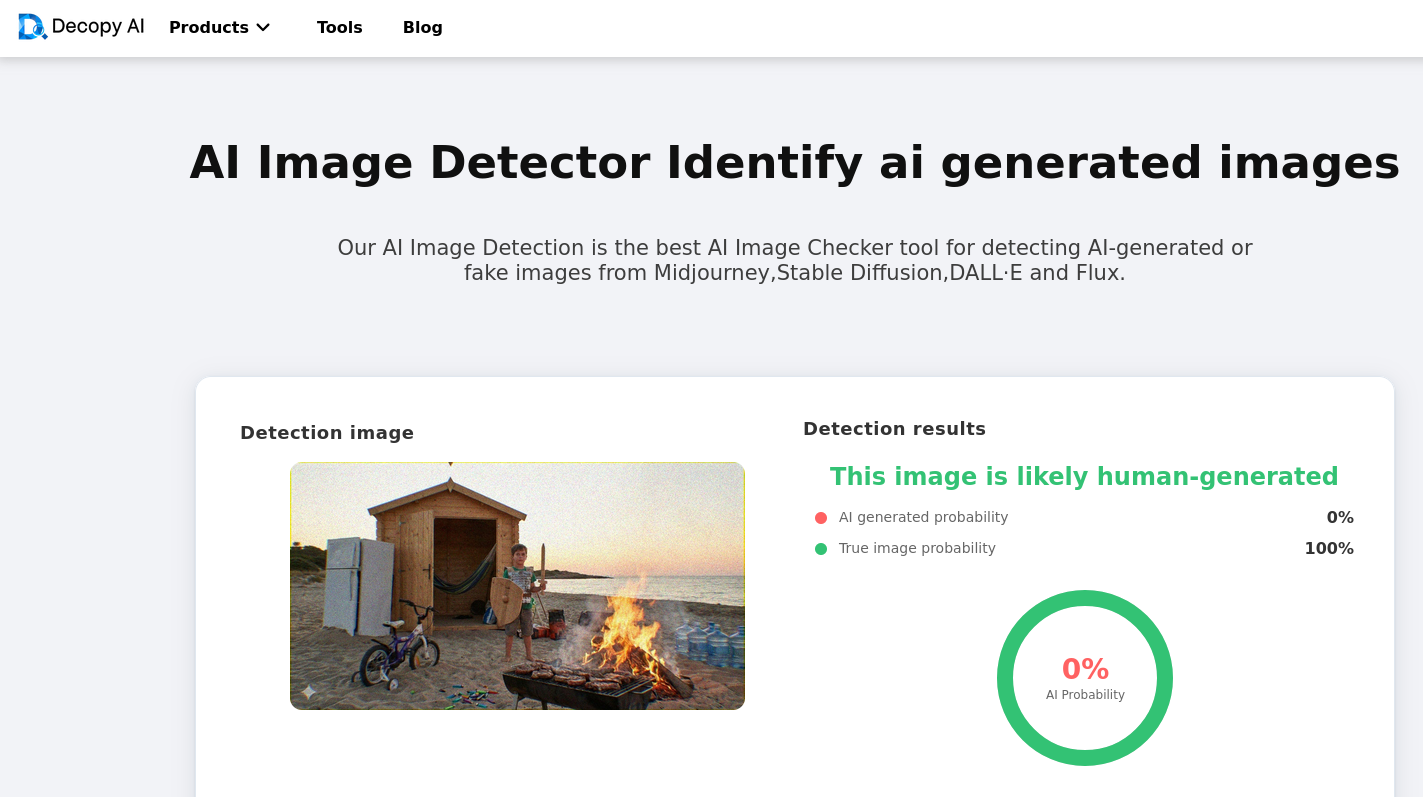The width and height of the screenshot is (1423, 797).
Task: Select the green True image probability dot
Action: click(x=820, y=548)
